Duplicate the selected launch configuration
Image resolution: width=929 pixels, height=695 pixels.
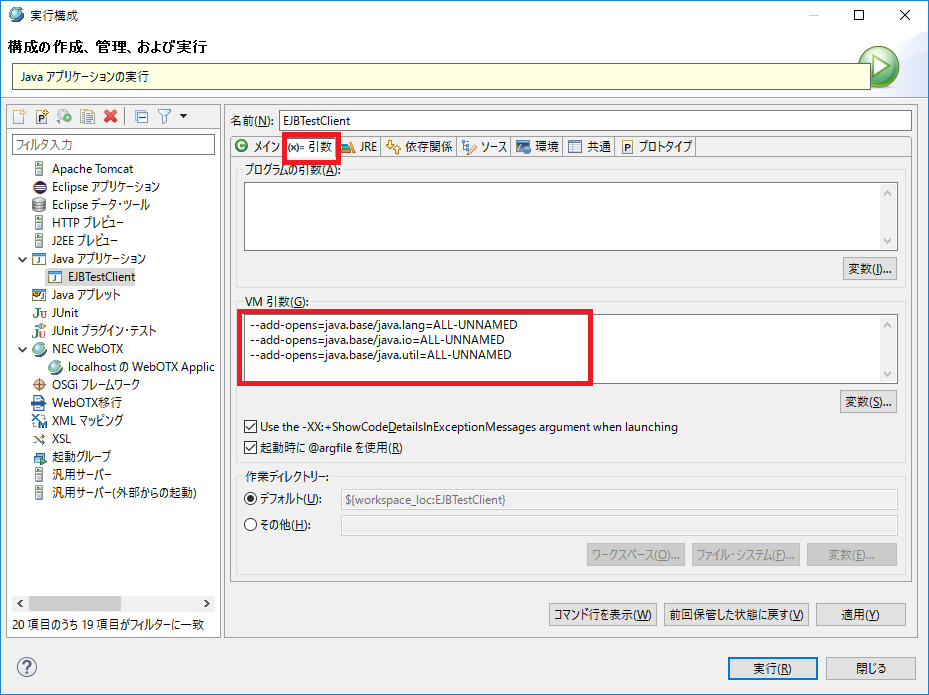tap(87, 117)
